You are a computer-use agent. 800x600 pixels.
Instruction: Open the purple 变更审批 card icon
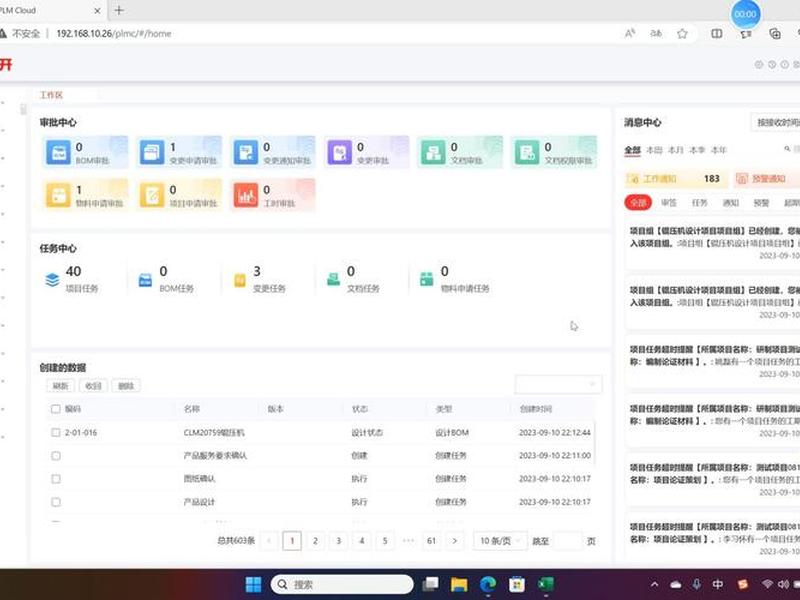tap(340, 152)
